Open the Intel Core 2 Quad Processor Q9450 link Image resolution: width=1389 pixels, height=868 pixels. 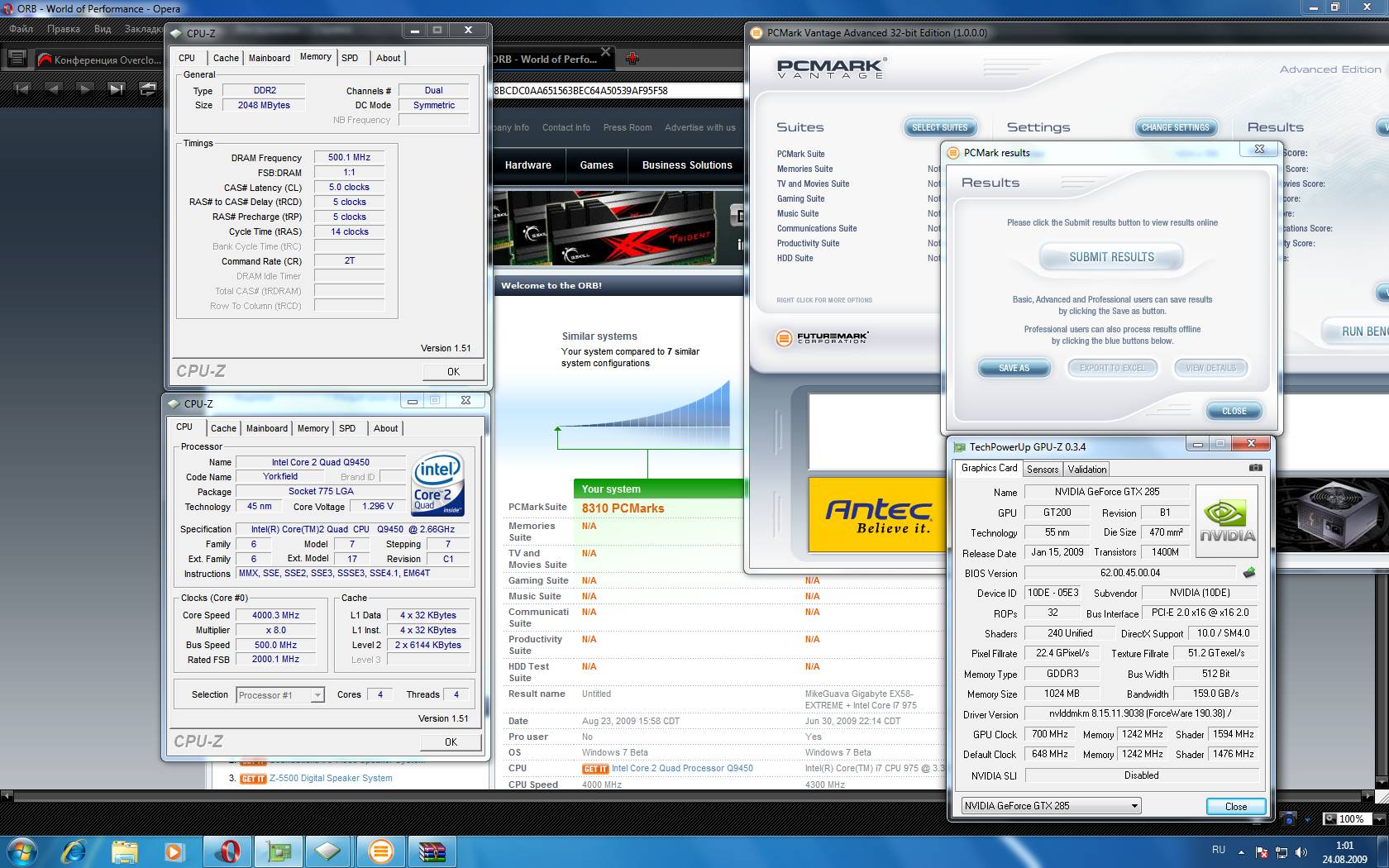click(x=682, y=768)
